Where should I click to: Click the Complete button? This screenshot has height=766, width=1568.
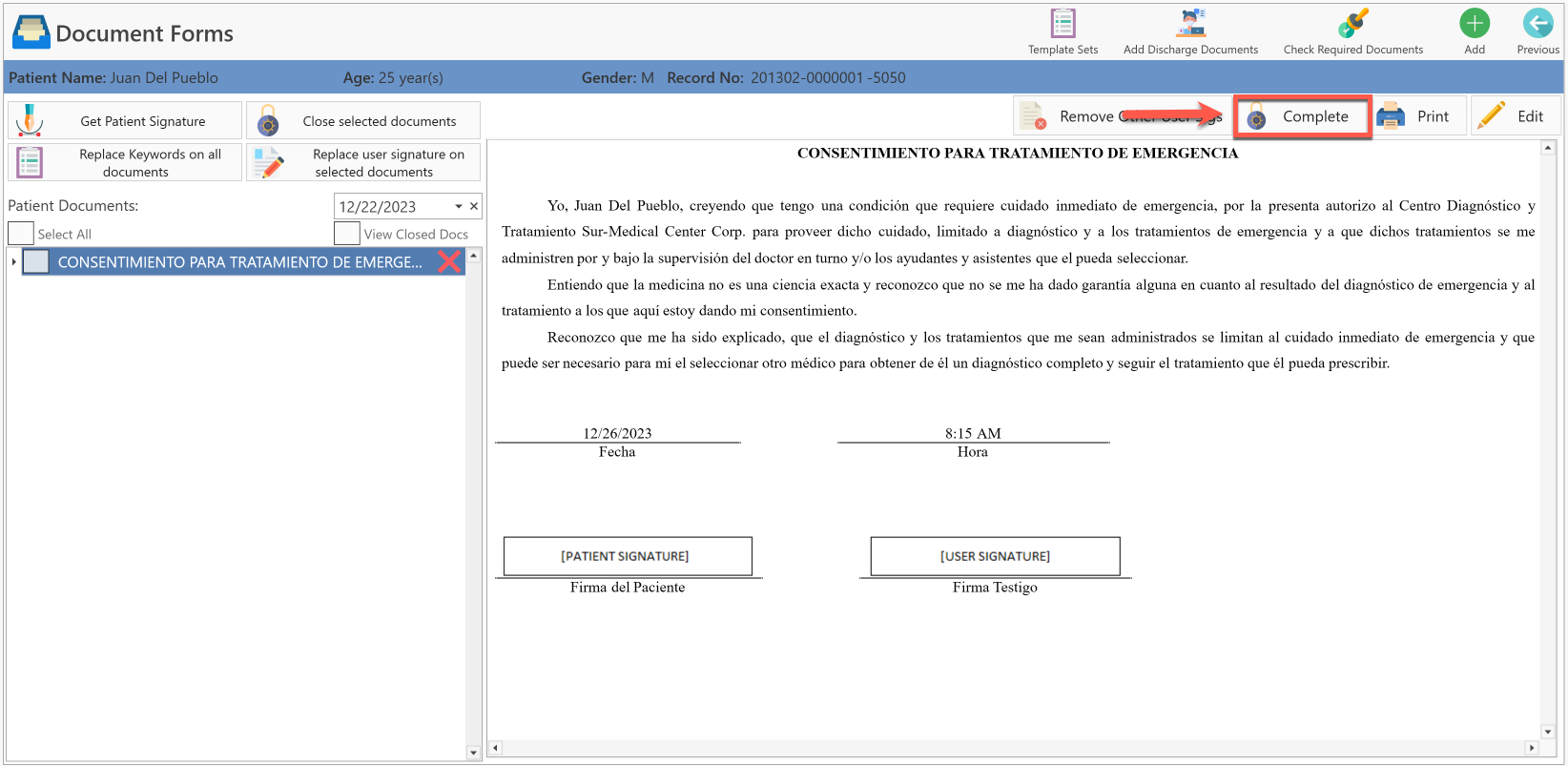click(x=1303, y=116)
